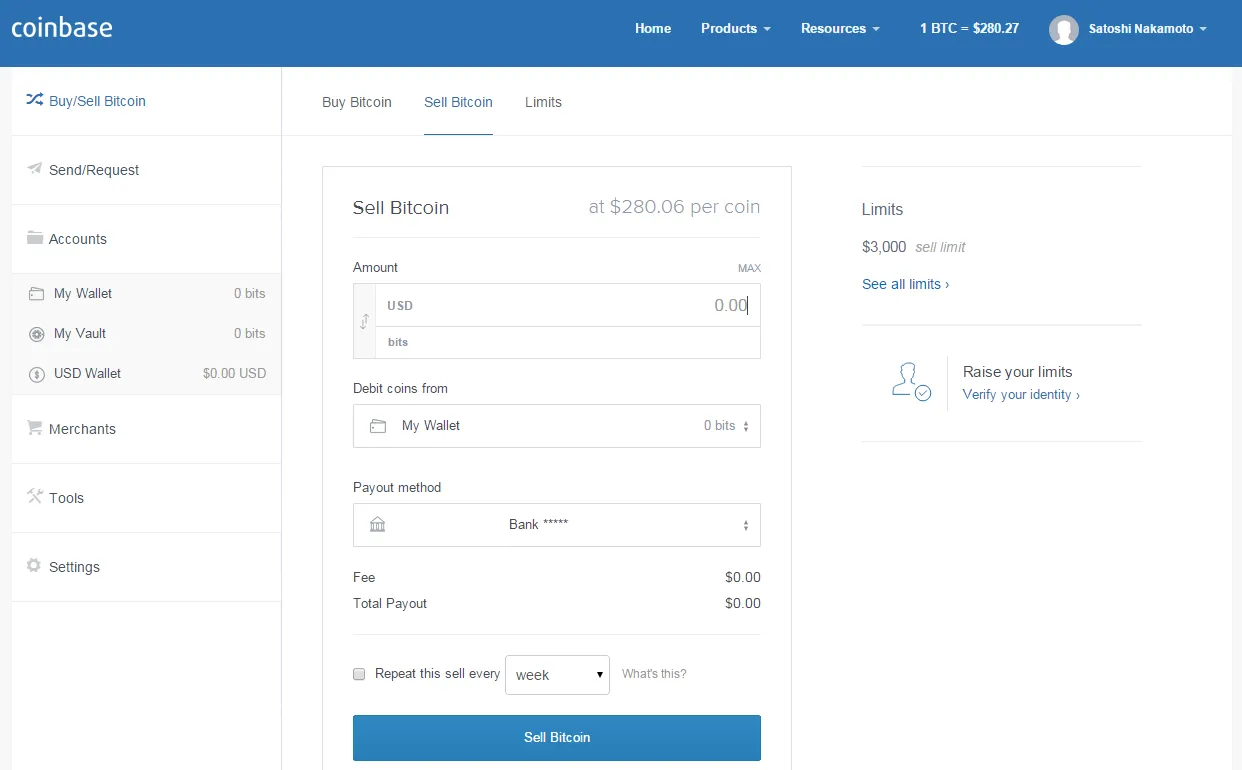Open the Debit coins from wallet dropdown

556,426
